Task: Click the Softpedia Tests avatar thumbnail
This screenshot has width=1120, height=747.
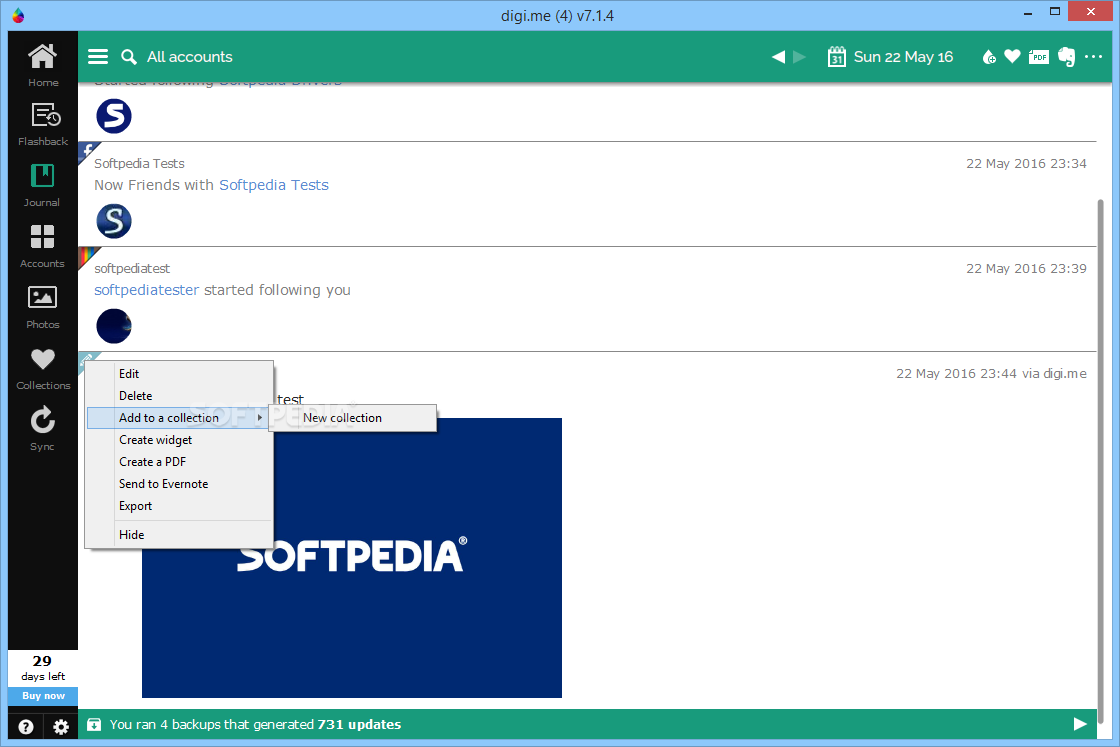Action: click(x=114, y=221)
